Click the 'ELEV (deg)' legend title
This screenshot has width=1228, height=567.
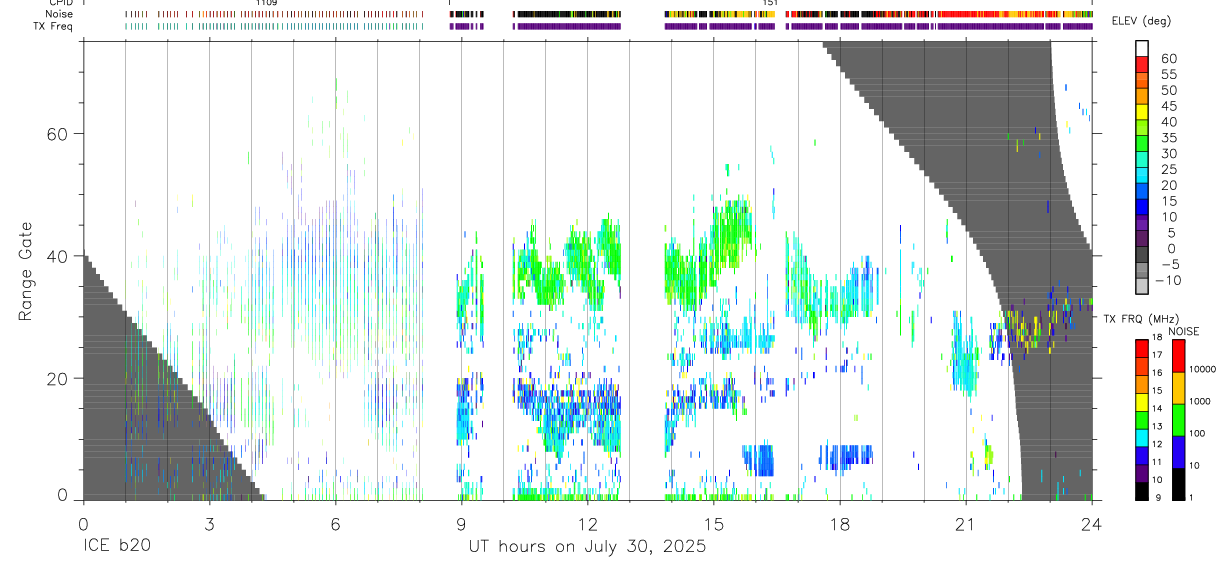pyautogui.click(x=1139, y=21)
